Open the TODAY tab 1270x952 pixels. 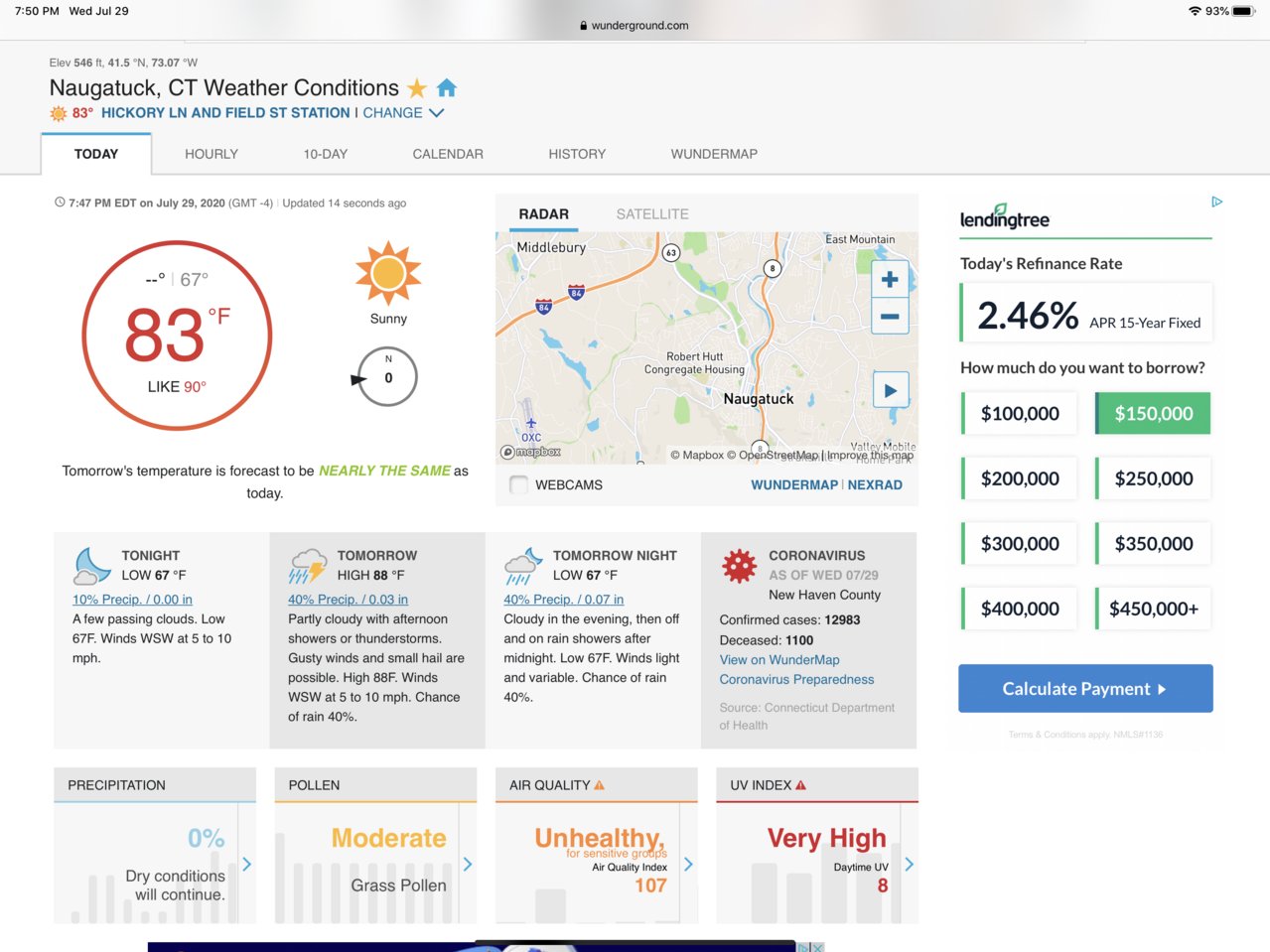(96, 154)
